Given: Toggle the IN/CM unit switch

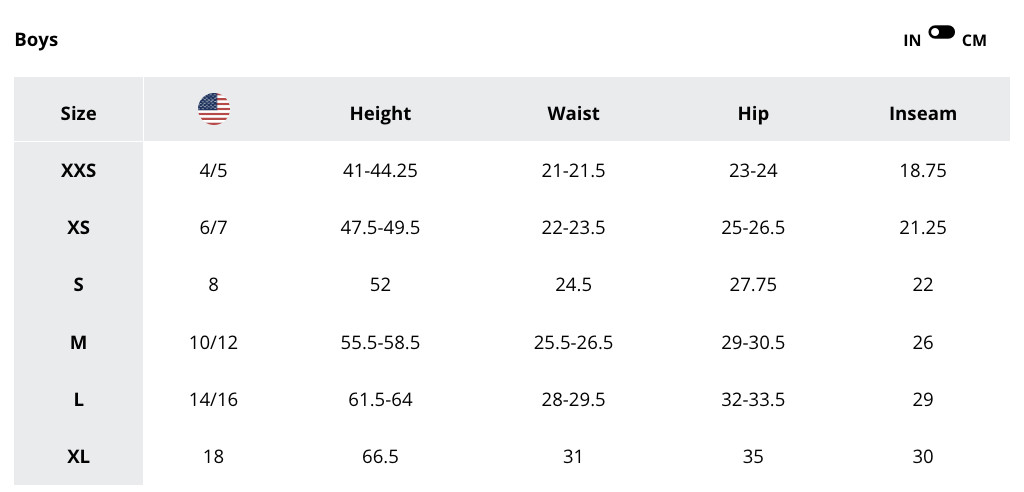Looking at the screenshot, I should coord(941,33).
